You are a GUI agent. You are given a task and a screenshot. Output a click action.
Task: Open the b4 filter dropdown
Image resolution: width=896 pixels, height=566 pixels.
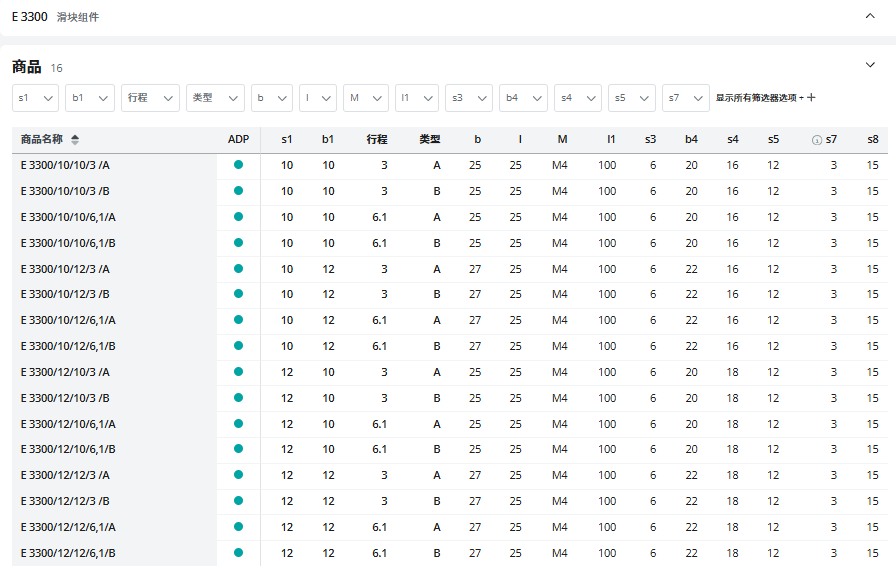tap(523, 98)
